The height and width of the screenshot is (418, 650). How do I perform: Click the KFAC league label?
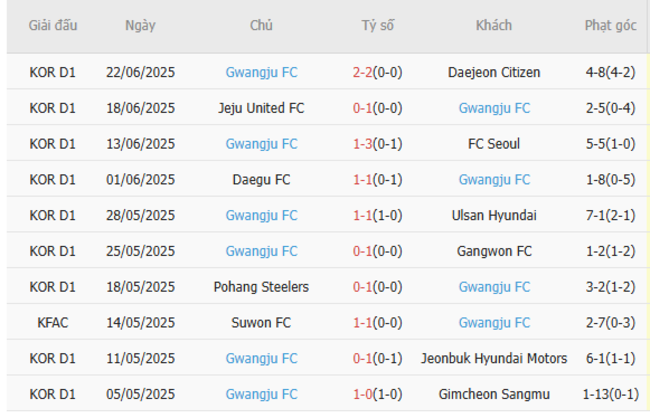pos(53,322)
